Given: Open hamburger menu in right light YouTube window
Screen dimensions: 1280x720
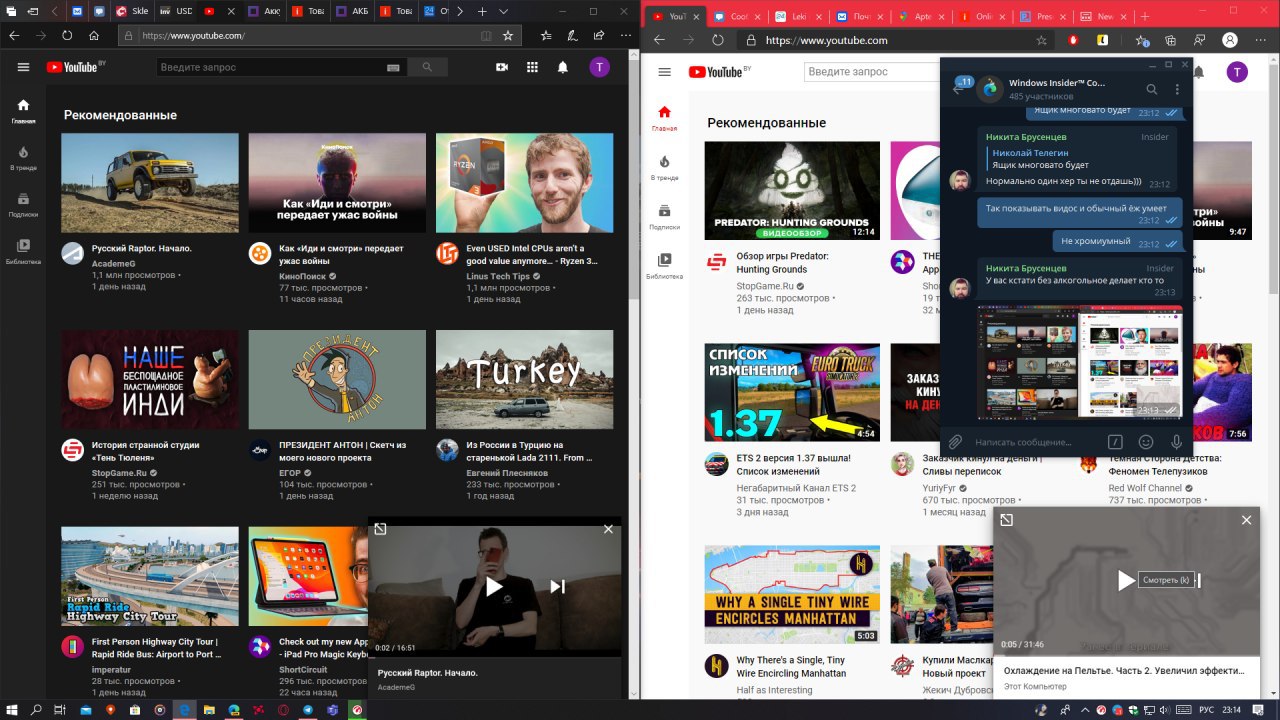Looking at the screenshot, I should pyautogui.click(x=664, y=72).
